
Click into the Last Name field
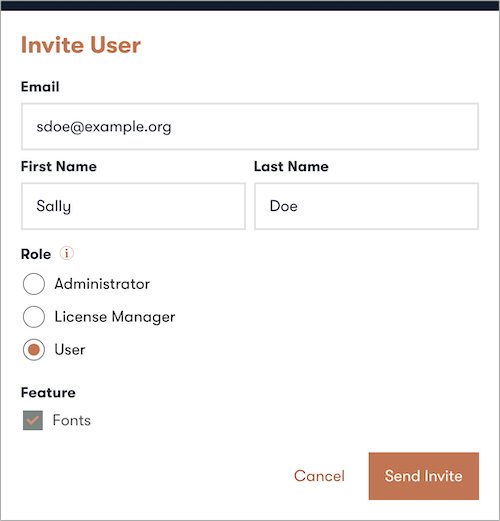(367, 206)
